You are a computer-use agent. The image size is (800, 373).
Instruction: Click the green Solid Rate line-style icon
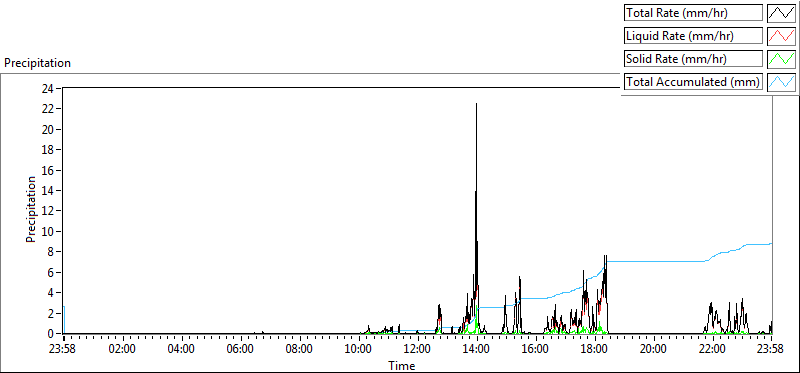coord(782,59)
